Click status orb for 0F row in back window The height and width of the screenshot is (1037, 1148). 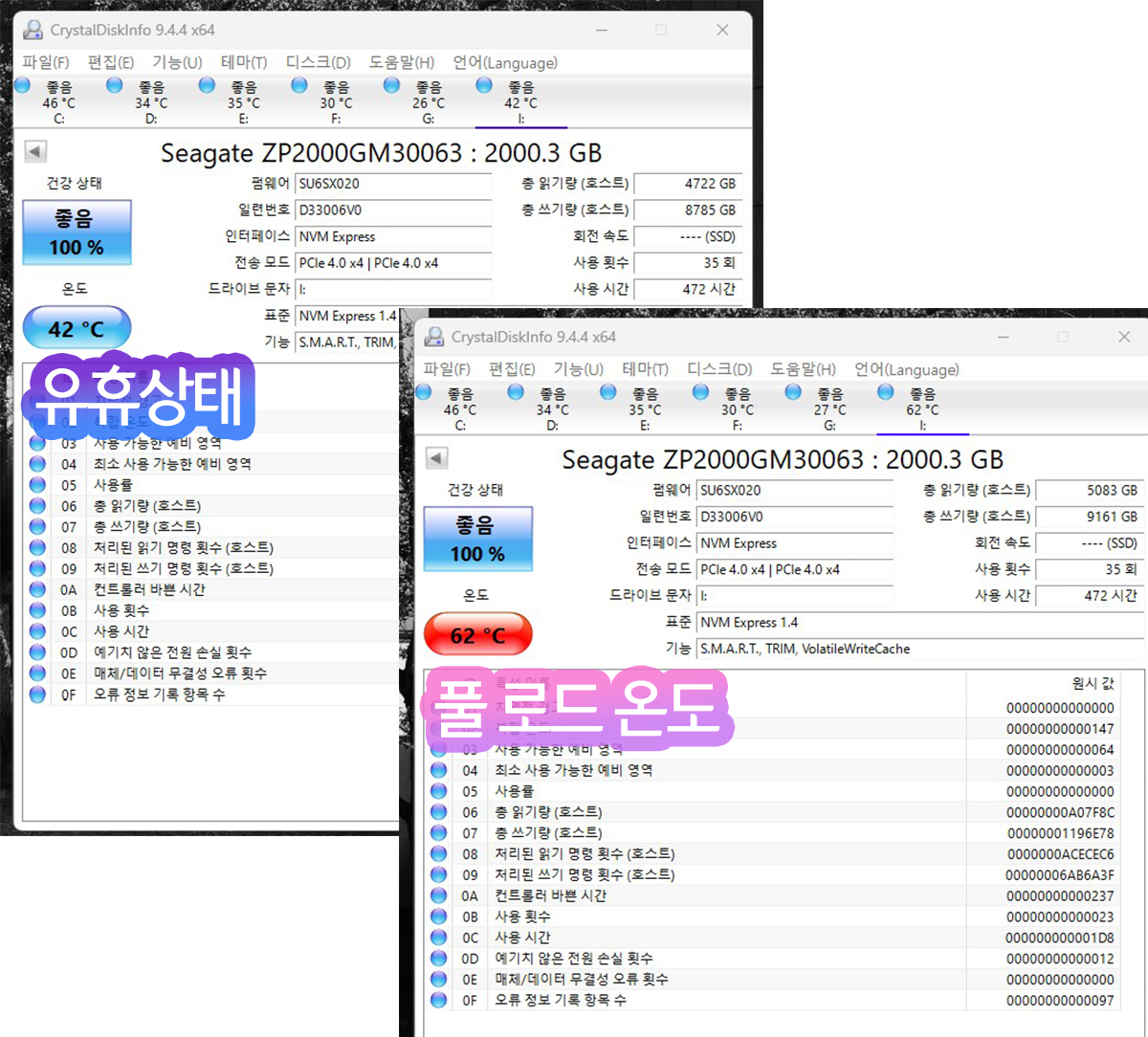point(37,694)
